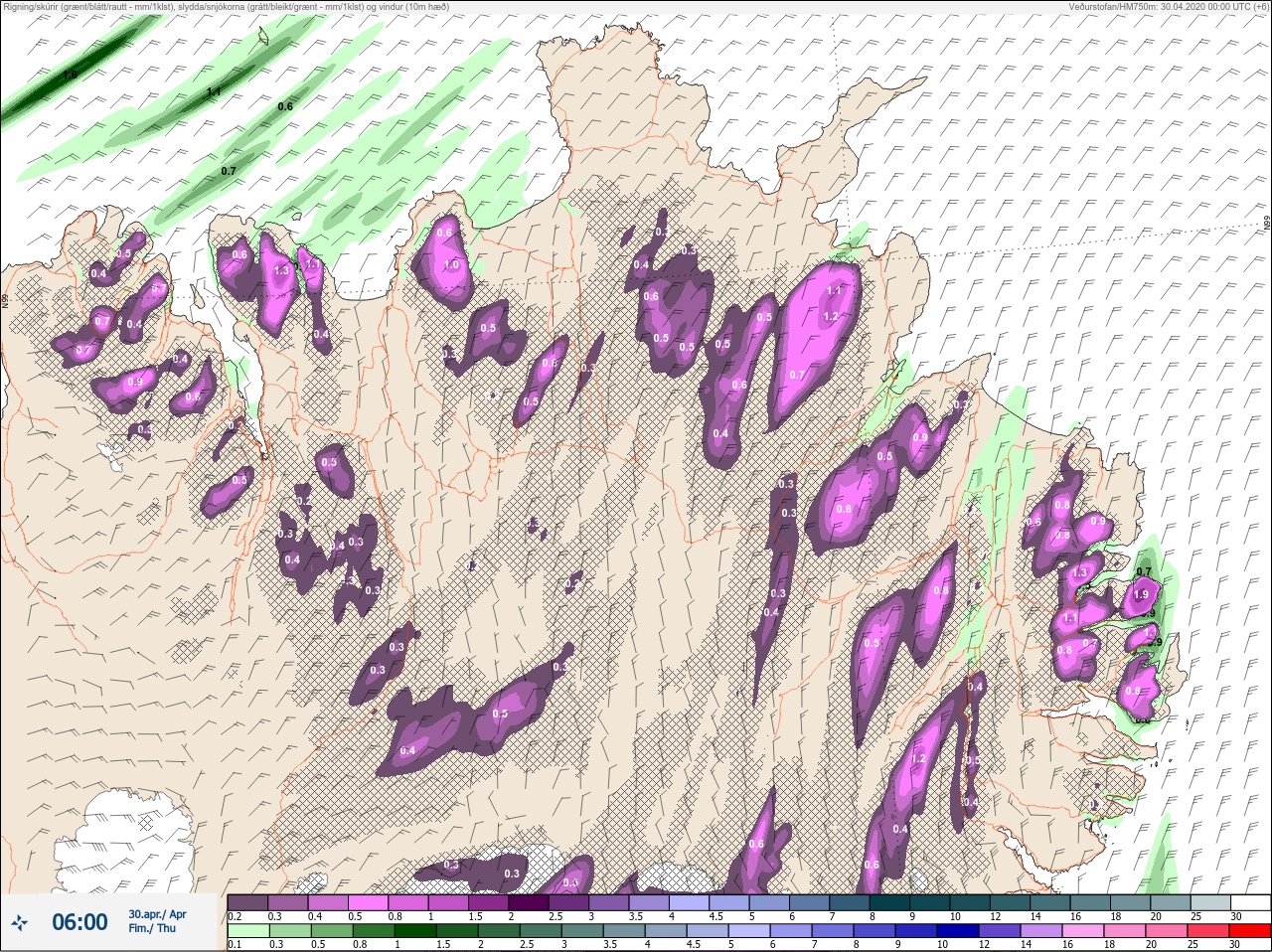Viewport: 1272px width, 952px height.
Task: Click the 1.6 value on the dark green rain band
Action: [70, 76]
